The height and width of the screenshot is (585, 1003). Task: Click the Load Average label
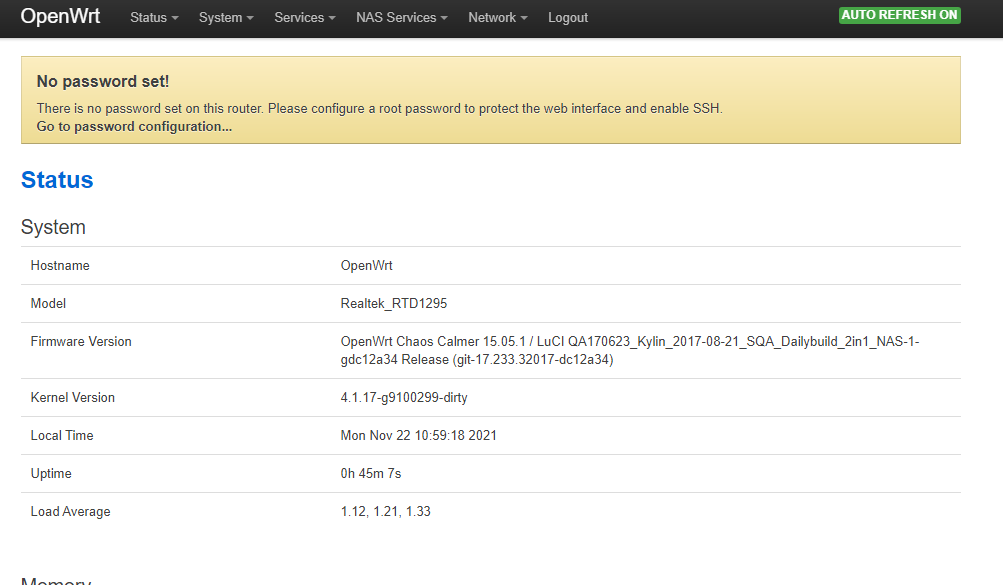(70, 511)
